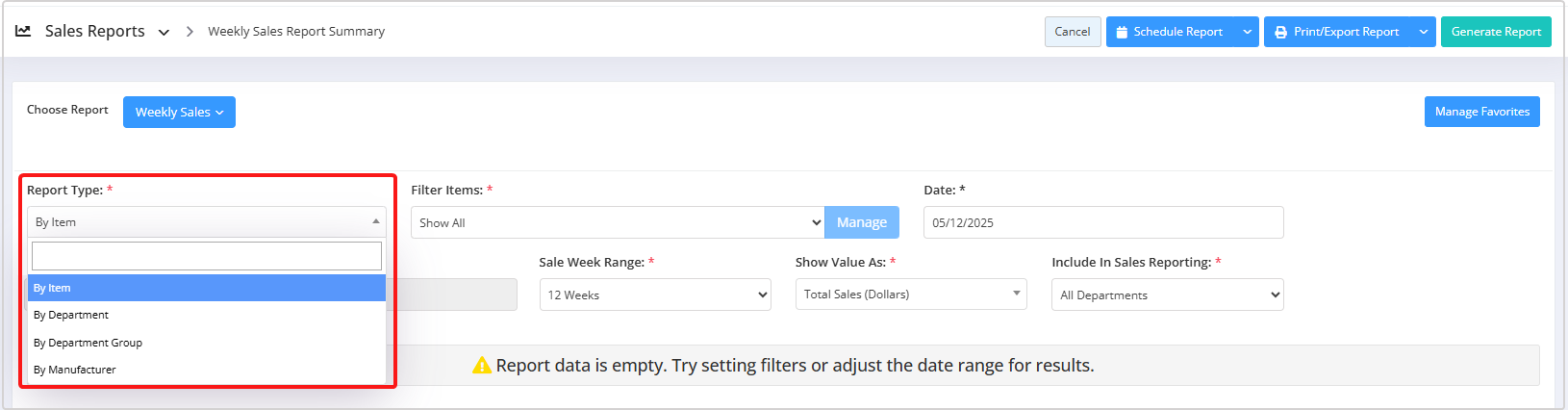1568x410 pixels.
Task: Click the Manage button beside Filter Items
Action: click(862, 222)
